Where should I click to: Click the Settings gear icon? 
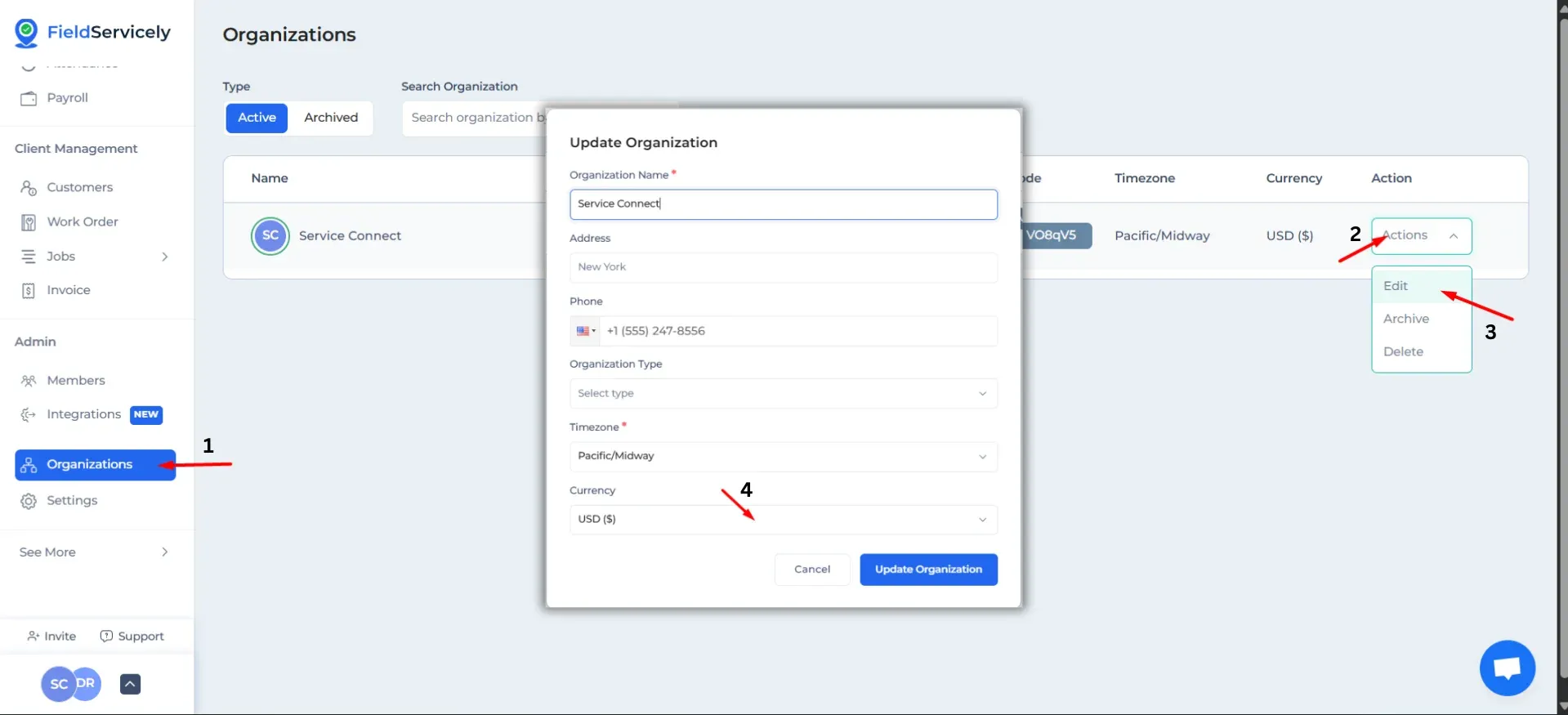tap(29, 501)
